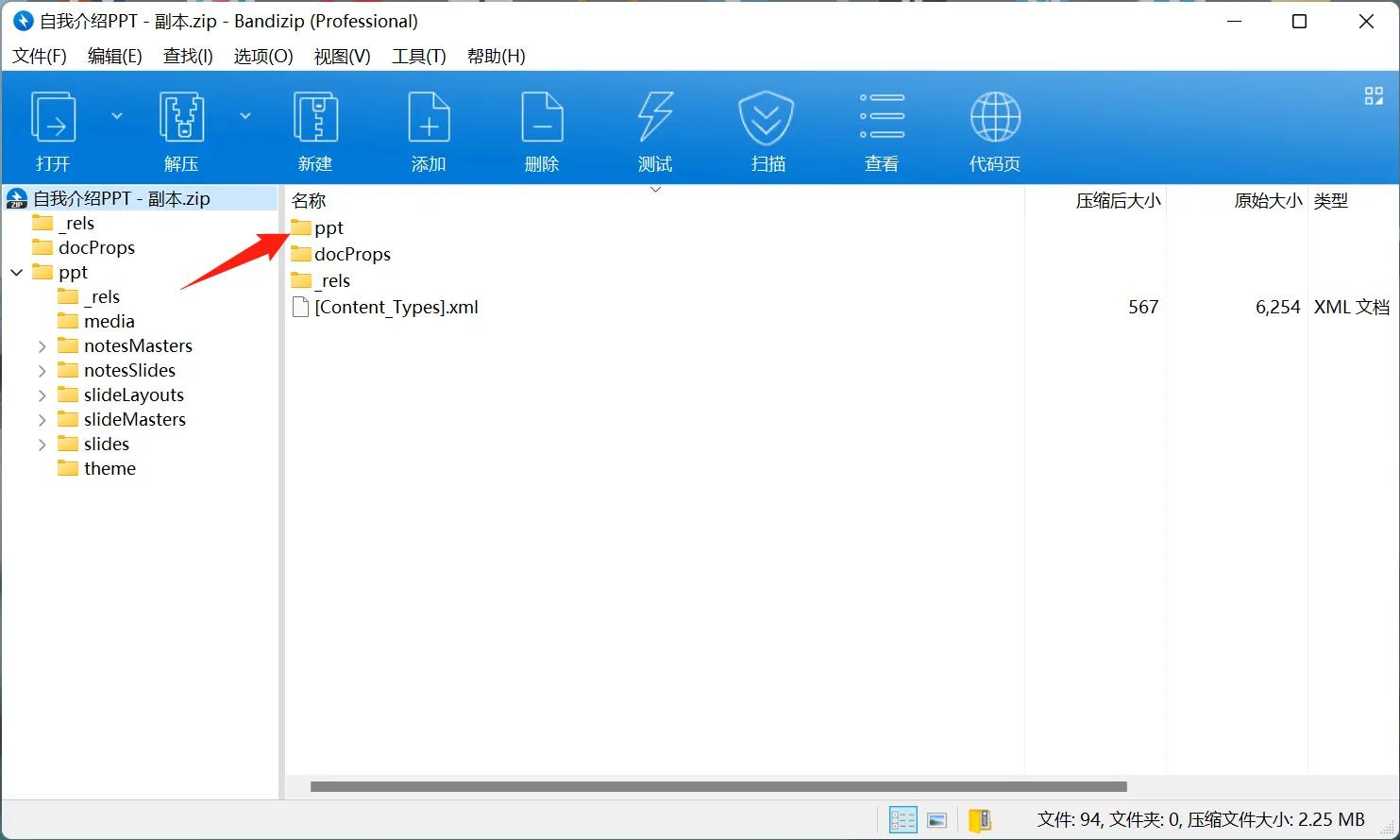Screen dimensions: 1400x840
Task: Select slideLayouts folder in tree
Action: [134, 395]
